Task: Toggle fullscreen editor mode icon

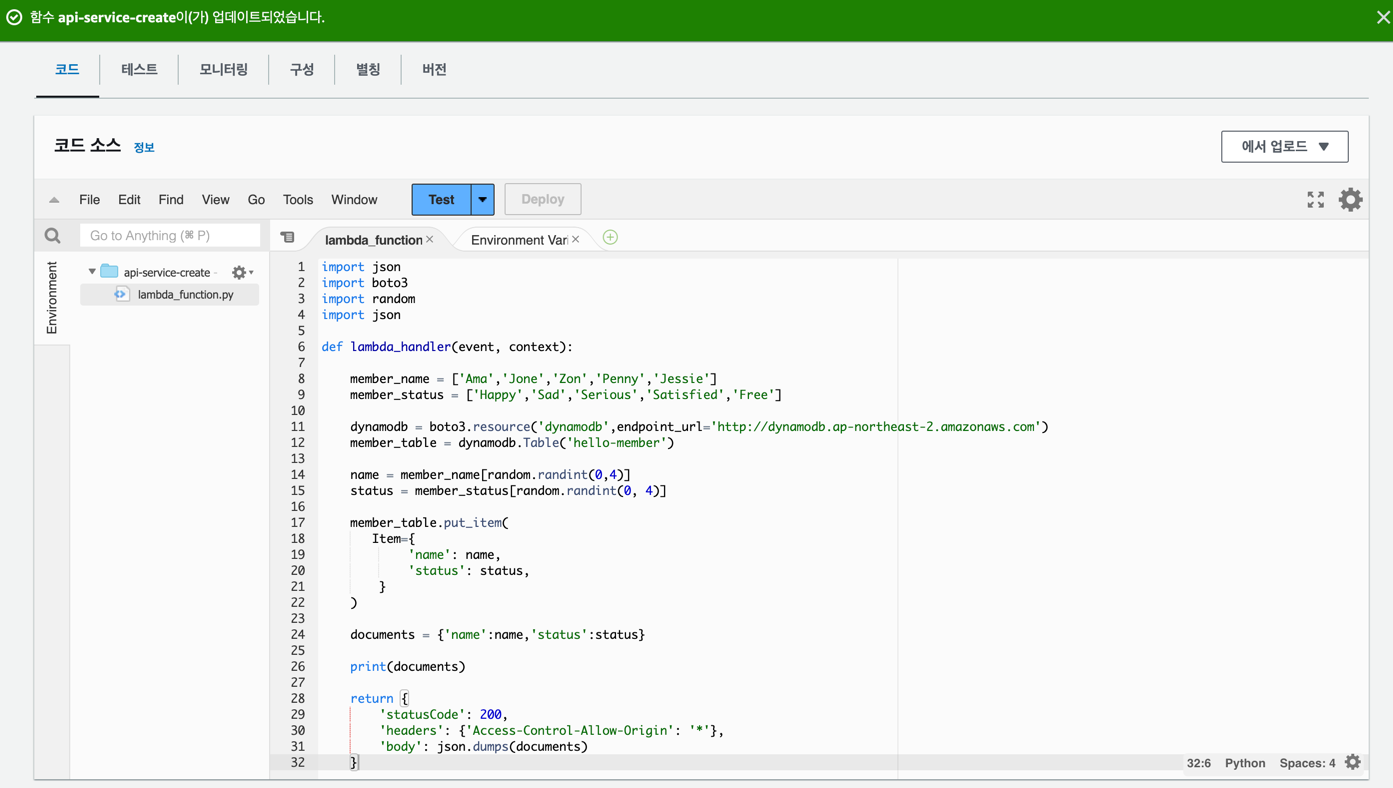Action: coord(1316,200)
